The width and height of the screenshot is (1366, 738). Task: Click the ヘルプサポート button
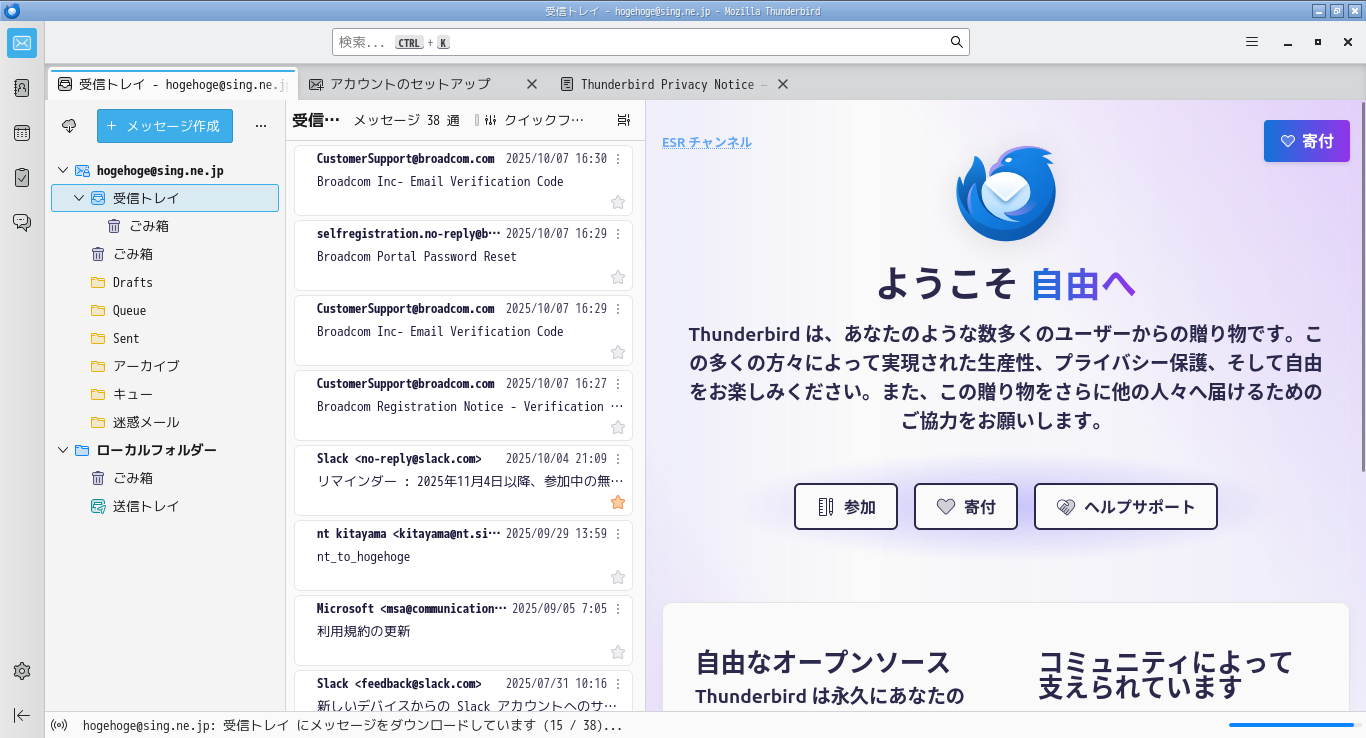1126,507
